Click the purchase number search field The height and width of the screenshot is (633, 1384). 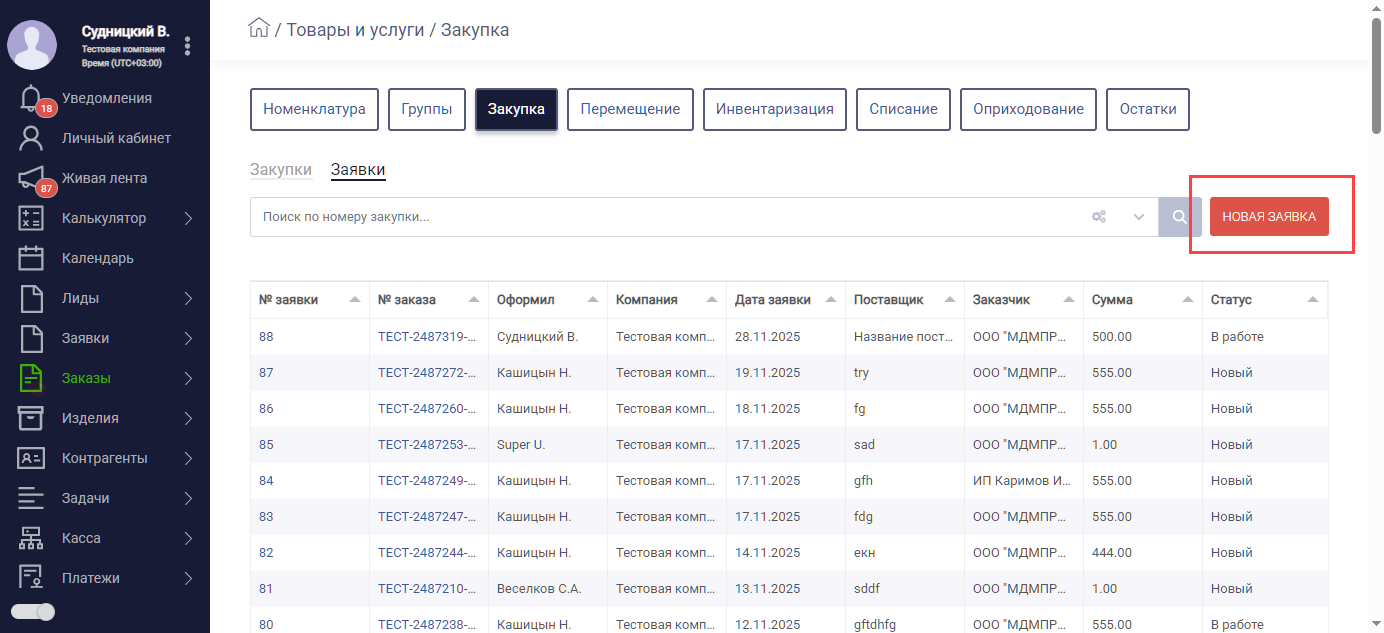click(660, 217)
